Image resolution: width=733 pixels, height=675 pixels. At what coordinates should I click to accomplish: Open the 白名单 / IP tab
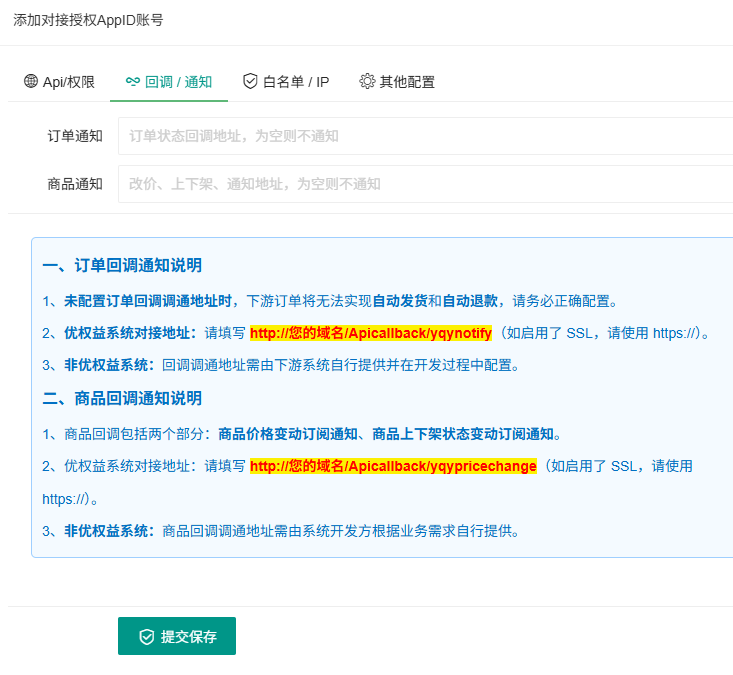[x=295, y=82]
